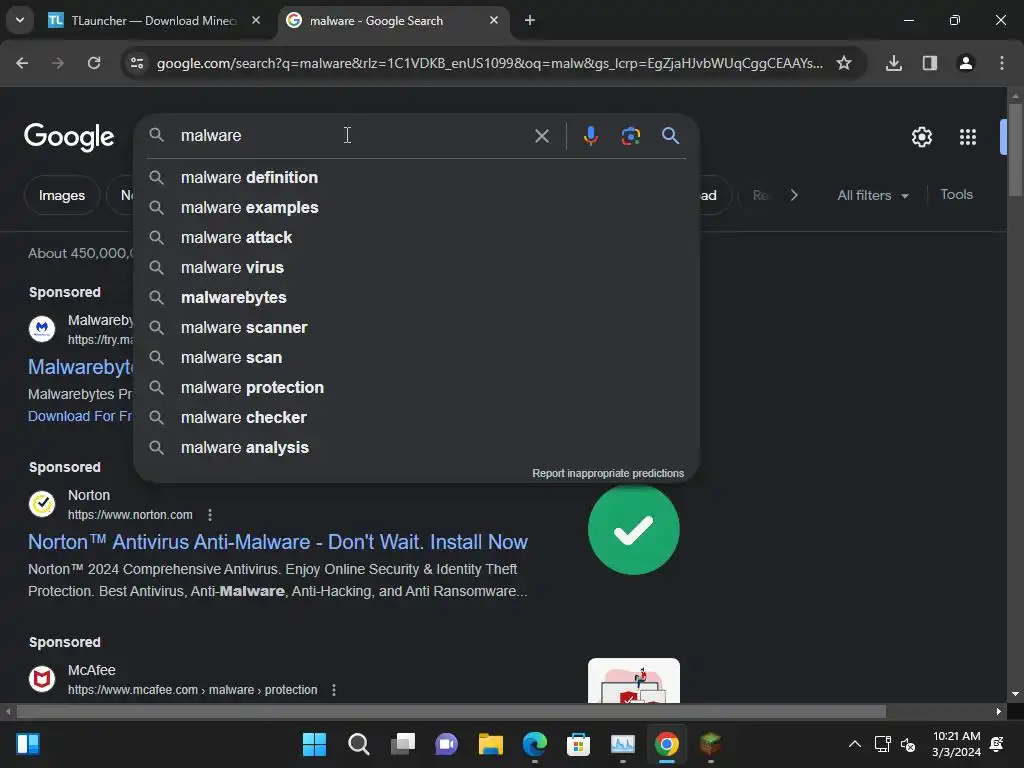Open search Tools

pos(956,195)
